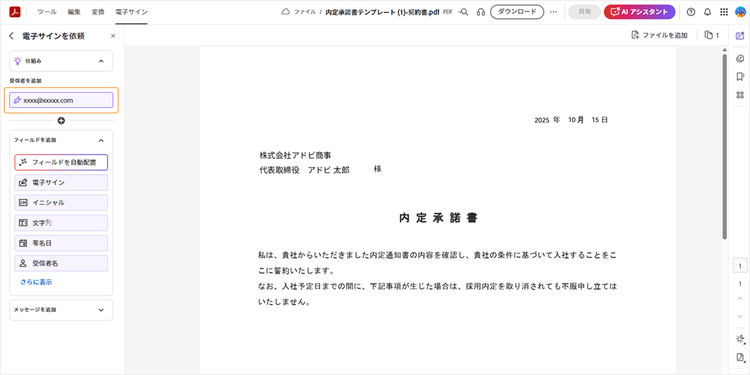Image resolution: width=750 pixels, height=375 pixels.
Task: Click the page count icon showing 1
Action: point(712,35)
